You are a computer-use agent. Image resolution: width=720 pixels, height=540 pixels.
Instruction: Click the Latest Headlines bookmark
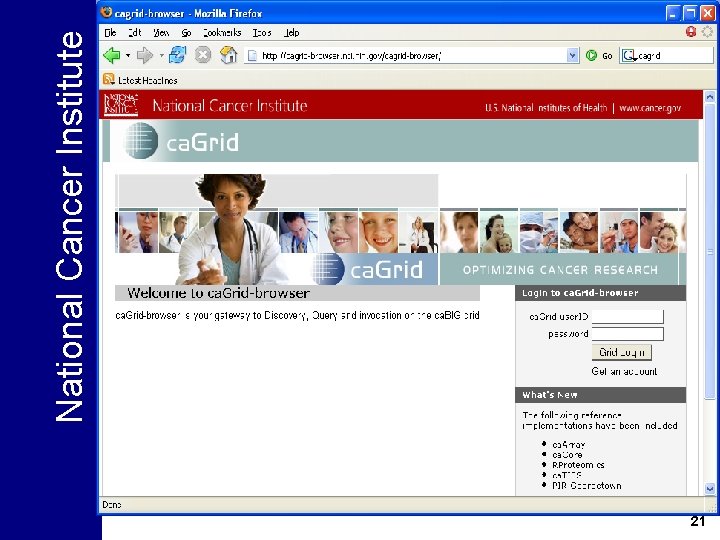pyautogui.click(x=147, y=80)
